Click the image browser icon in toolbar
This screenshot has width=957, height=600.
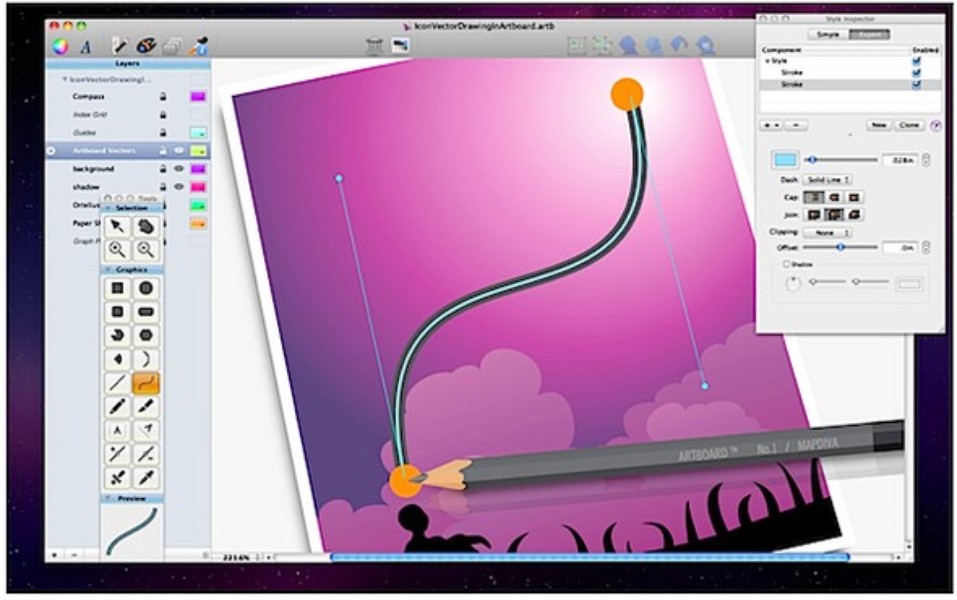400,45
